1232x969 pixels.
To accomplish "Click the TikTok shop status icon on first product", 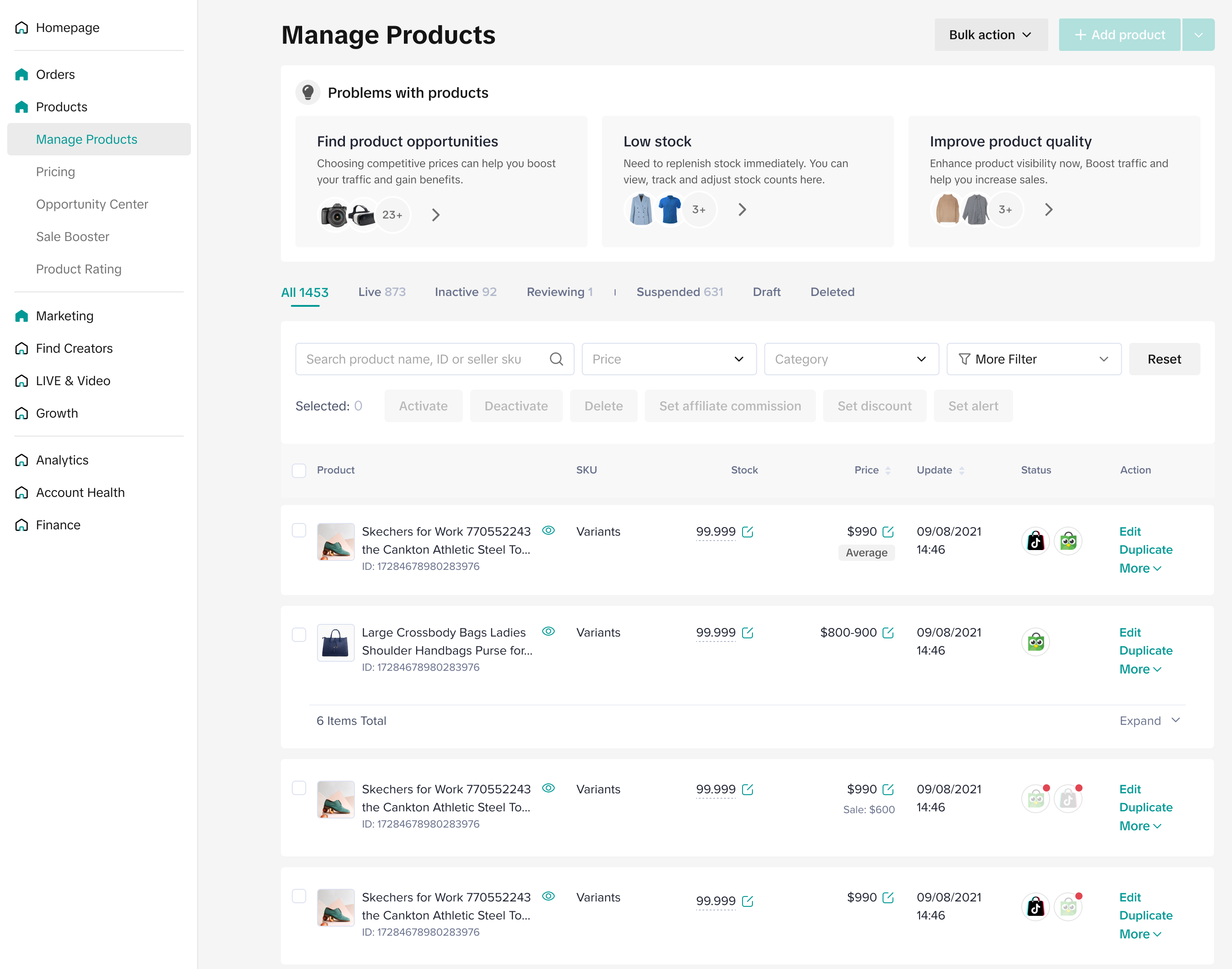I will coord(1035,541).
